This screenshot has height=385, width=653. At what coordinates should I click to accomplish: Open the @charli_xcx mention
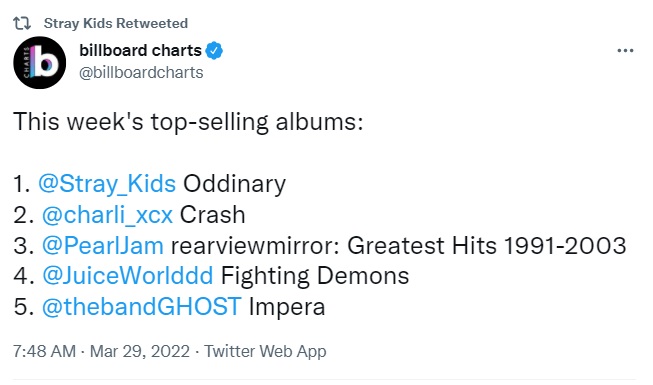(107, 215)
